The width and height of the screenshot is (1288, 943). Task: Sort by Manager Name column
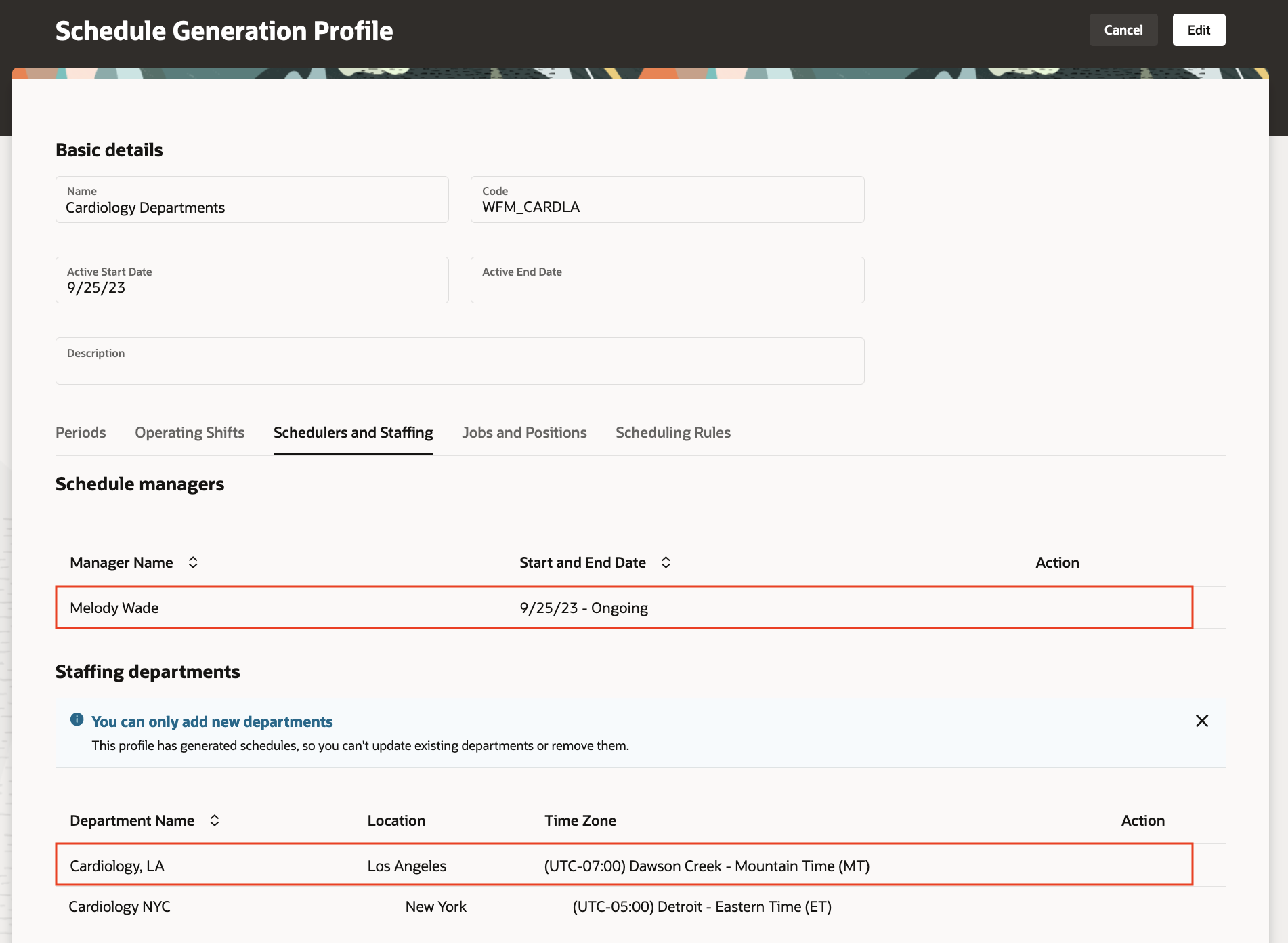click(193, 562)
